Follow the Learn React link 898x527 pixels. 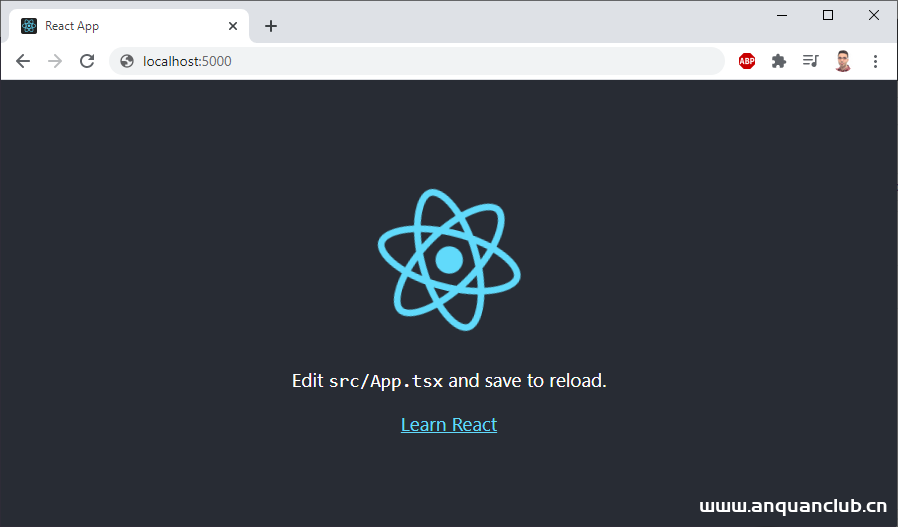coord(449,424)
